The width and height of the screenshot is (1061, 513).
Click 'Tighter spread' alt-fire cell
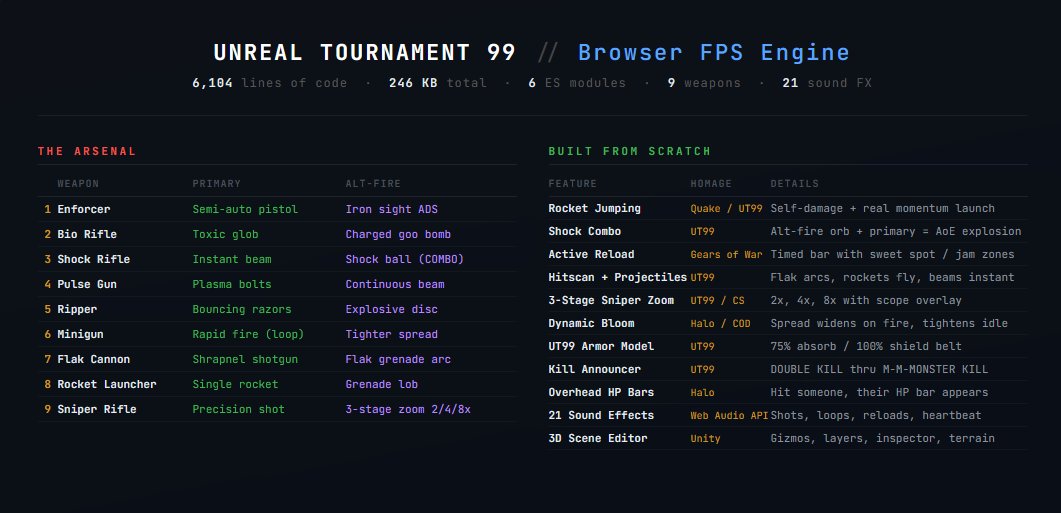pyautogui.click(x=392, y=334)
